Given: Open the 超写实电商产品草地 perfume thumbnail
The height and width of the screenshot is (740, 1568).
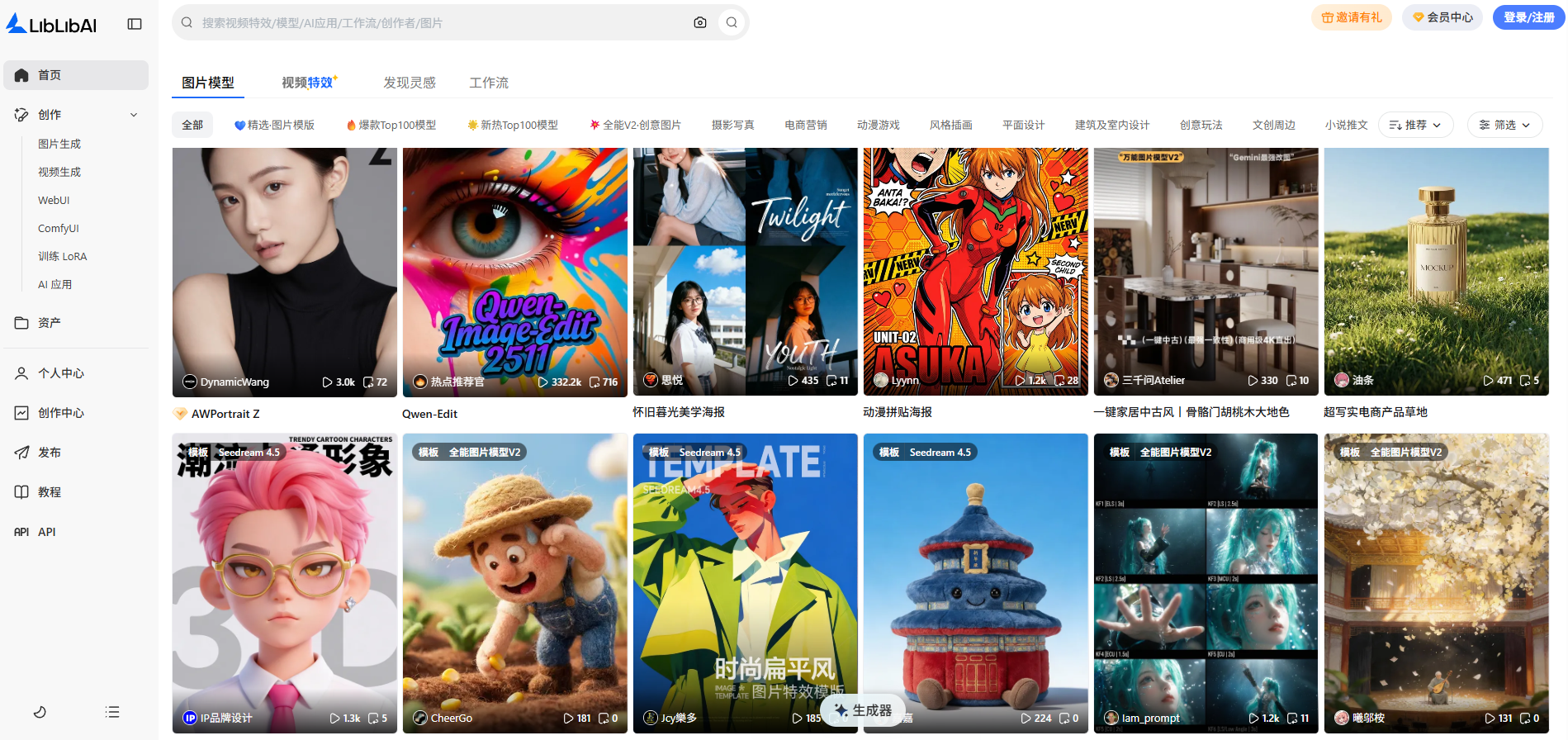Looking at the screenshot, I should [1437, 272].
